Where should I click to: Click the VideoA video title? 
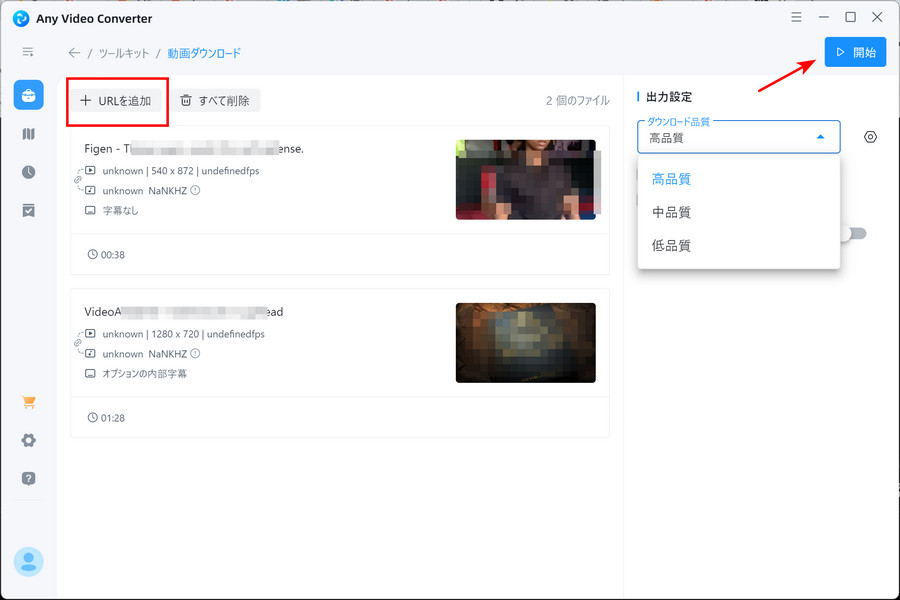[184, 312]
